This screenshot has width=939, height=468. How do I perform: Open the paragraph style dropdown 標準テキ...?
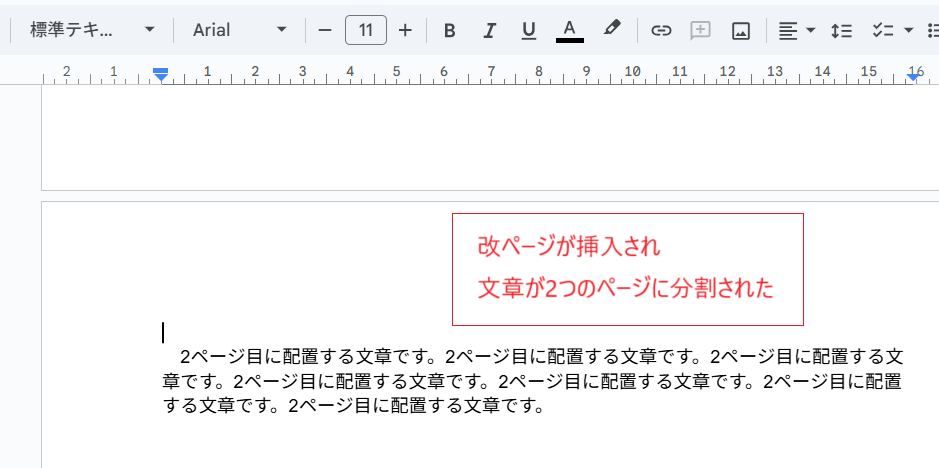pyautogui.click(x=92, y=30)
